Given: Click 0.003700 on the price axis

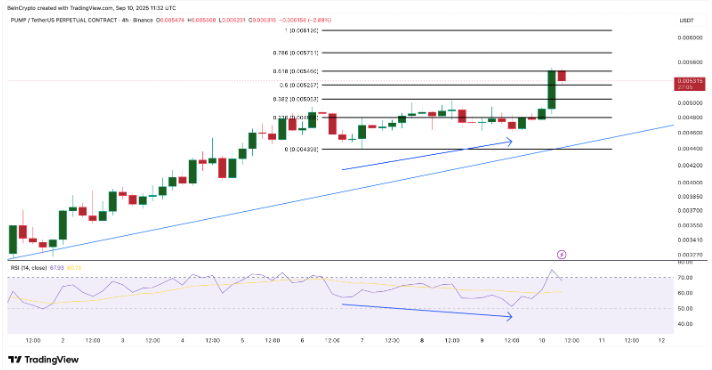Looking at the screenshot, I should pyautogui.click(x=690, y=211).
